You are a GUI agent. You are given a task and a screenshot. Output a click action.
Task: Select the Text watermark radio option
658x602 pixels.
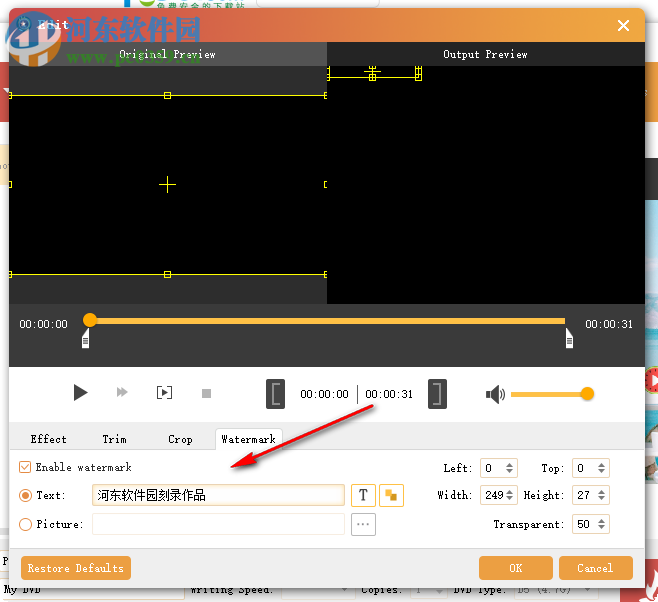tap(25, 495)
